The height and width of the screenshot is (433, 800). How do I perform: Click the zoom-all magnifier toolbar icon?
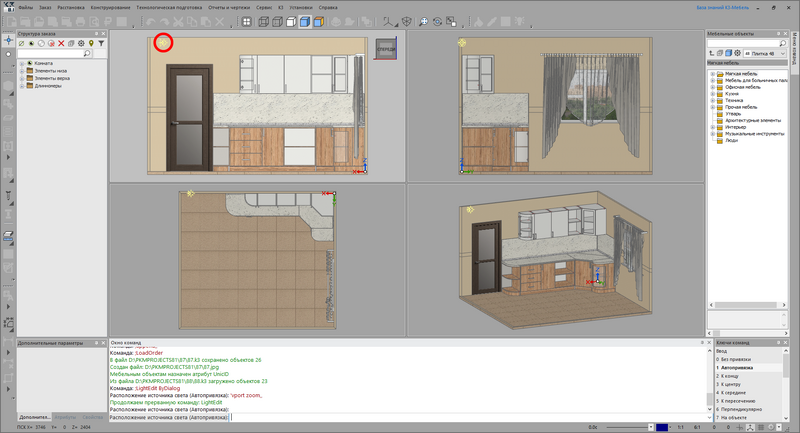[423, 22]
